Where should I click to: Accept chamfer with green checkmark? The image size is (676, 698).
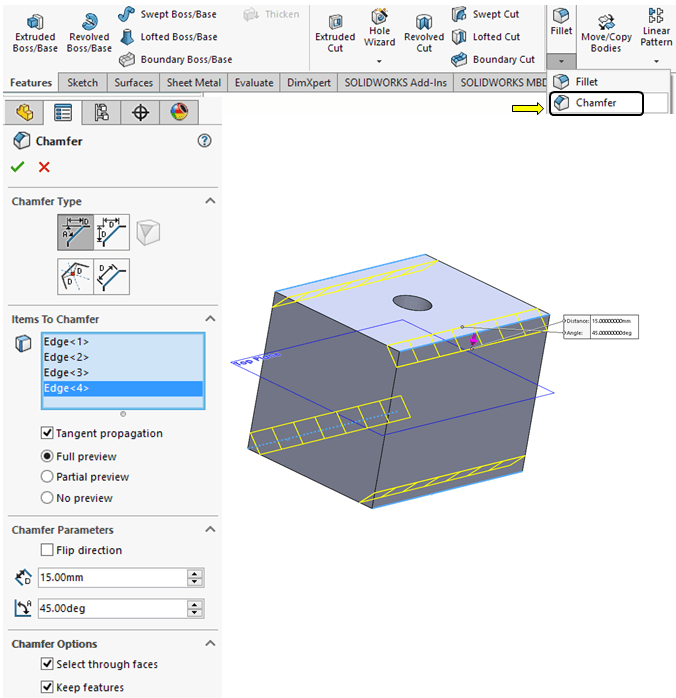18,167
